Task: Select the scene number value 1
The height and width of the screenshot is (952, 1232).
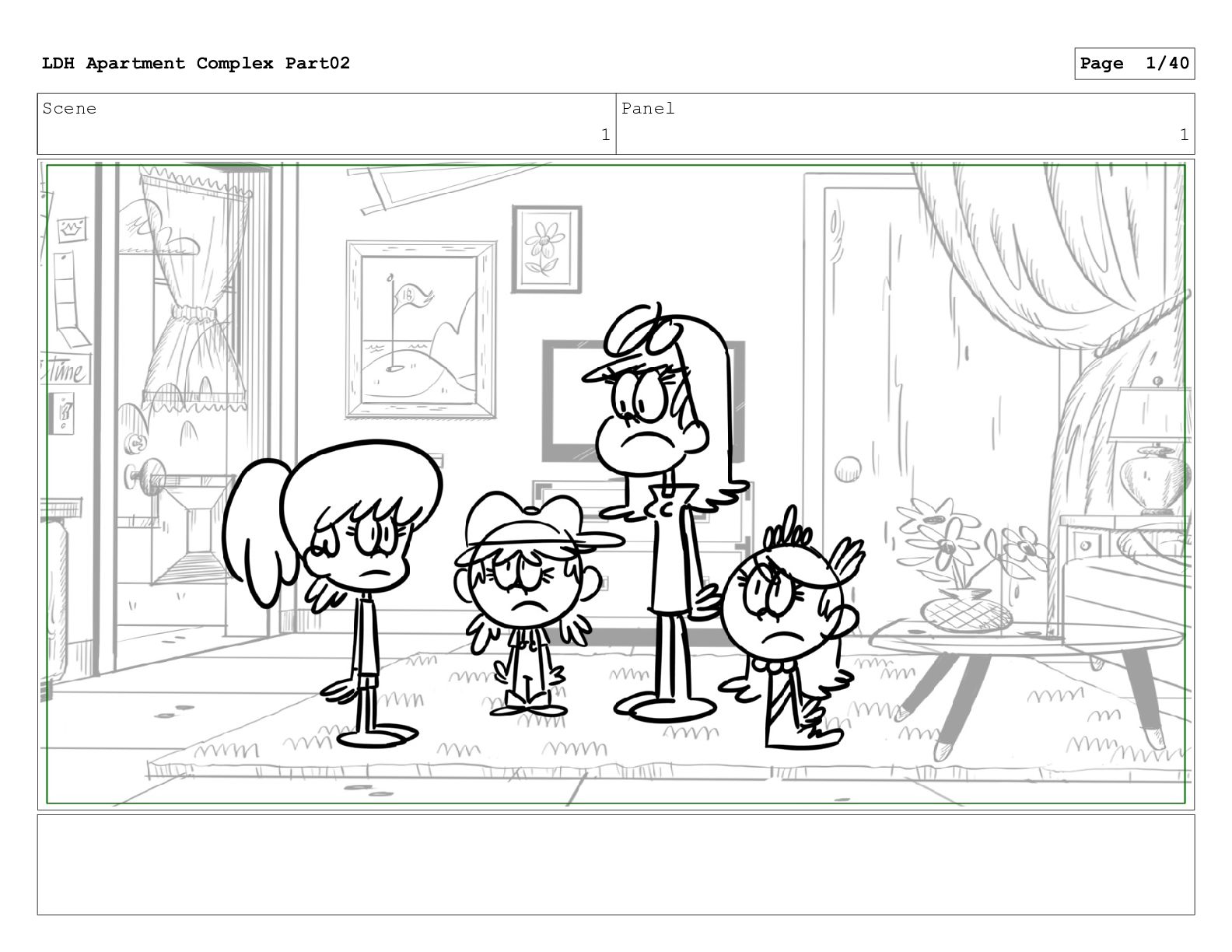Action: tap(605, 135)
